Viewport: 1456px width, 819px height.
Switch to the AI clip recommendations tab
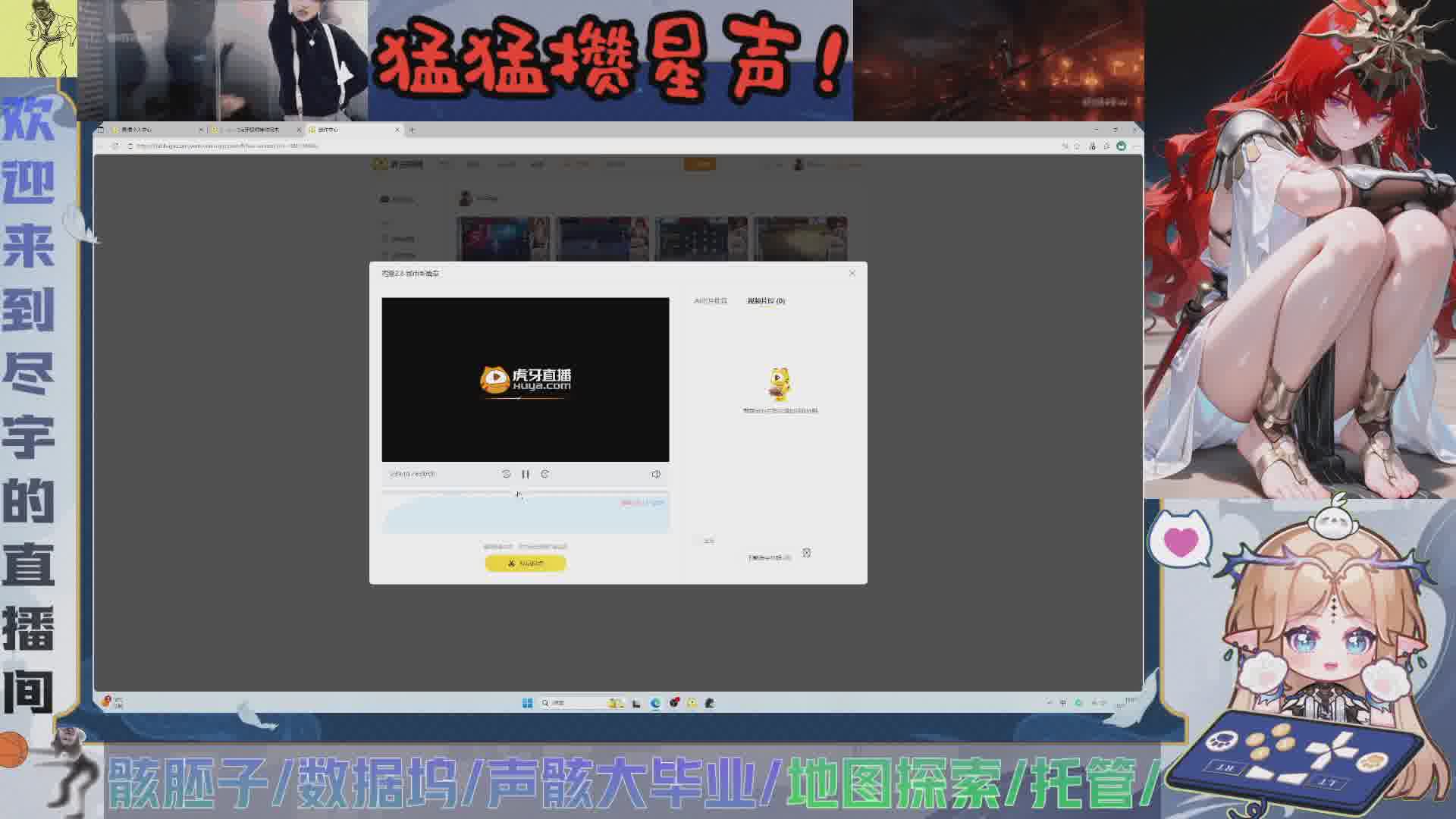710,301
